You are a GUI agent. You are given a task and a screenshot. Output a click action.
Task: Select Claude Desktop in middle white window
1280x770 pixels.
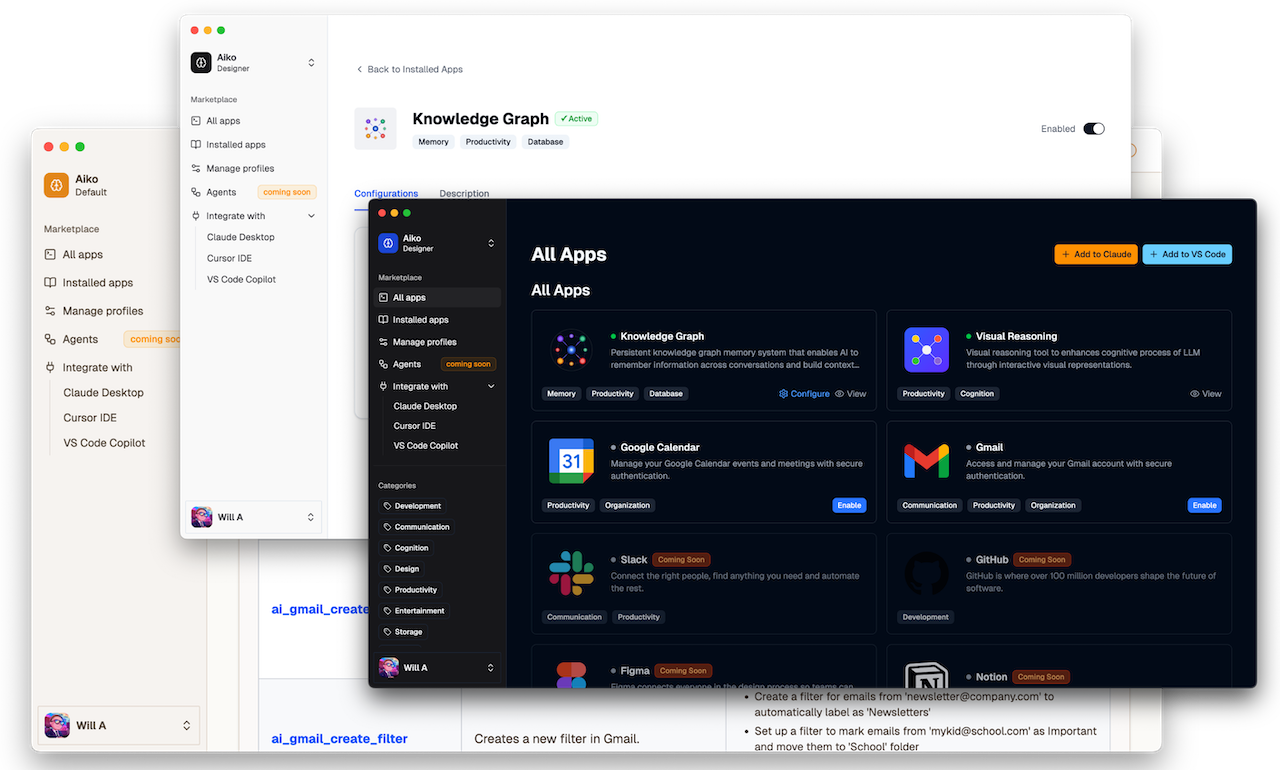240,237
